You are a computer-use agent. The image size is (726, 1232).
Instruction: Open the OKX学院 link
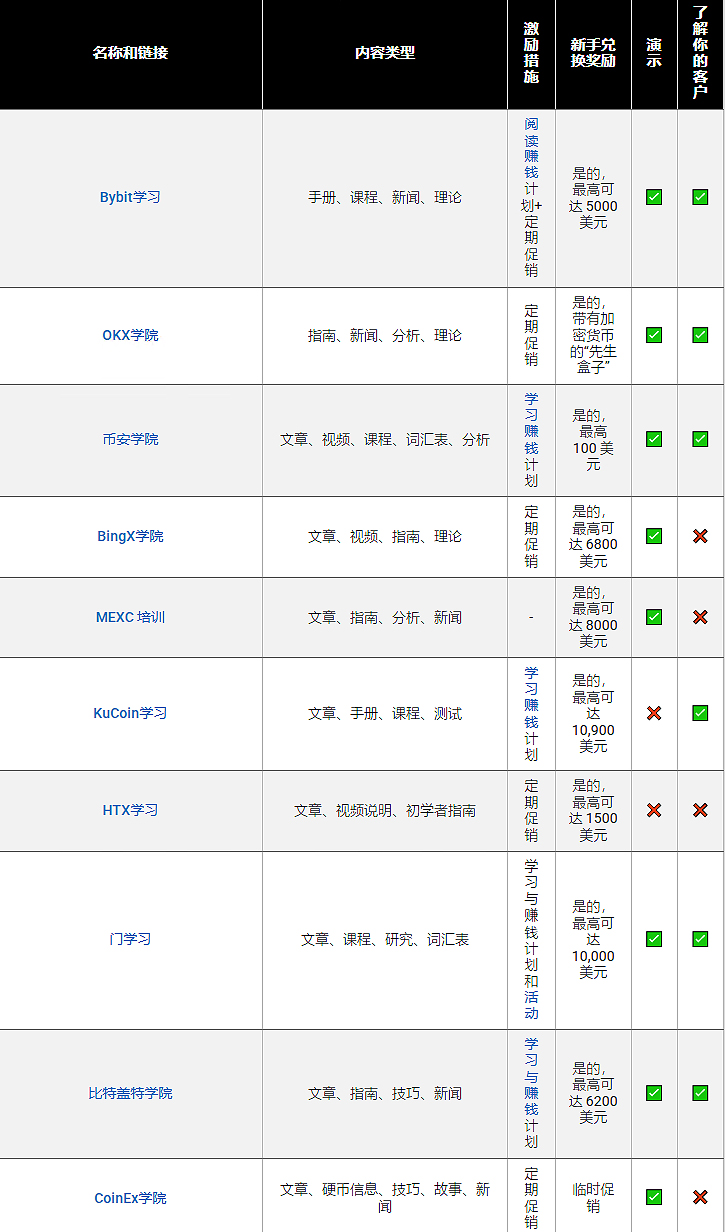(130, 335)
